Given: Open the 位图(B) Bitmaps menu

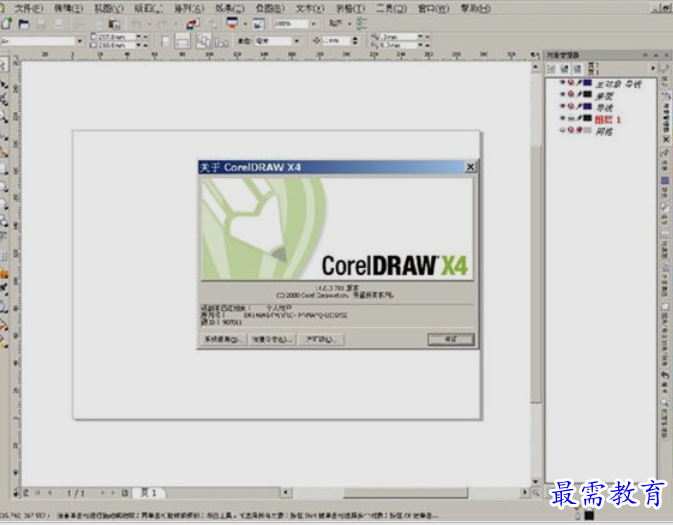Looking at the screenshot, I should 270,8.
